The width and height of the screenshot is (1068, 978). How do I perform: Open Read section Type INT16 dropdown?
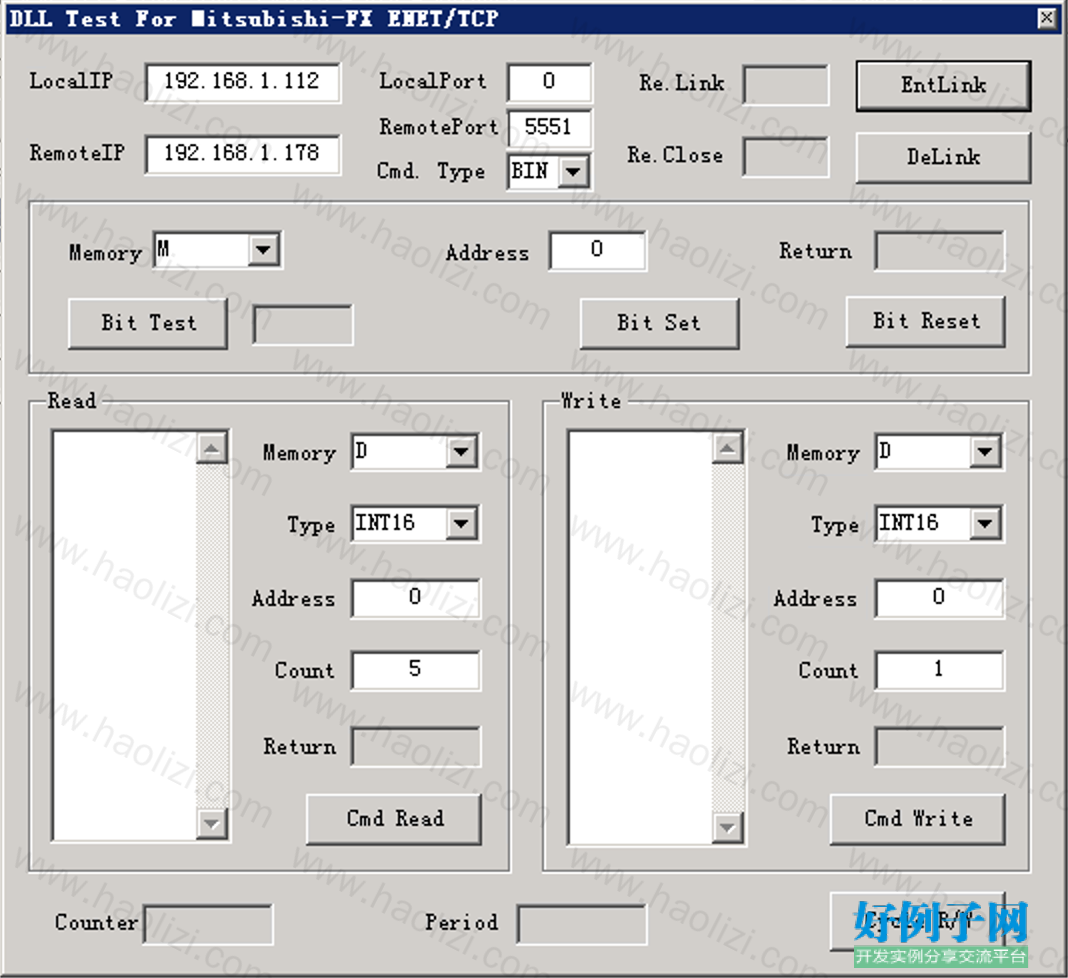click(x=461, y=523)
